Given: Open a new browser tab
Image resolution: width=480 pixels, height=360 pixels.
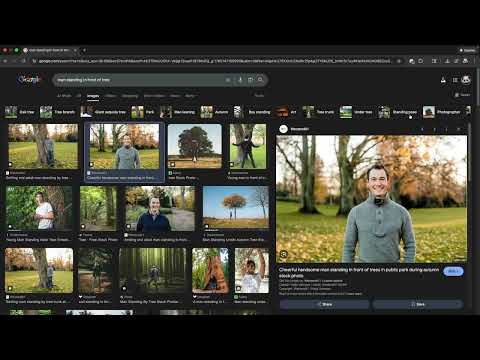Looking at the screenshot, I should click(84, 50).
